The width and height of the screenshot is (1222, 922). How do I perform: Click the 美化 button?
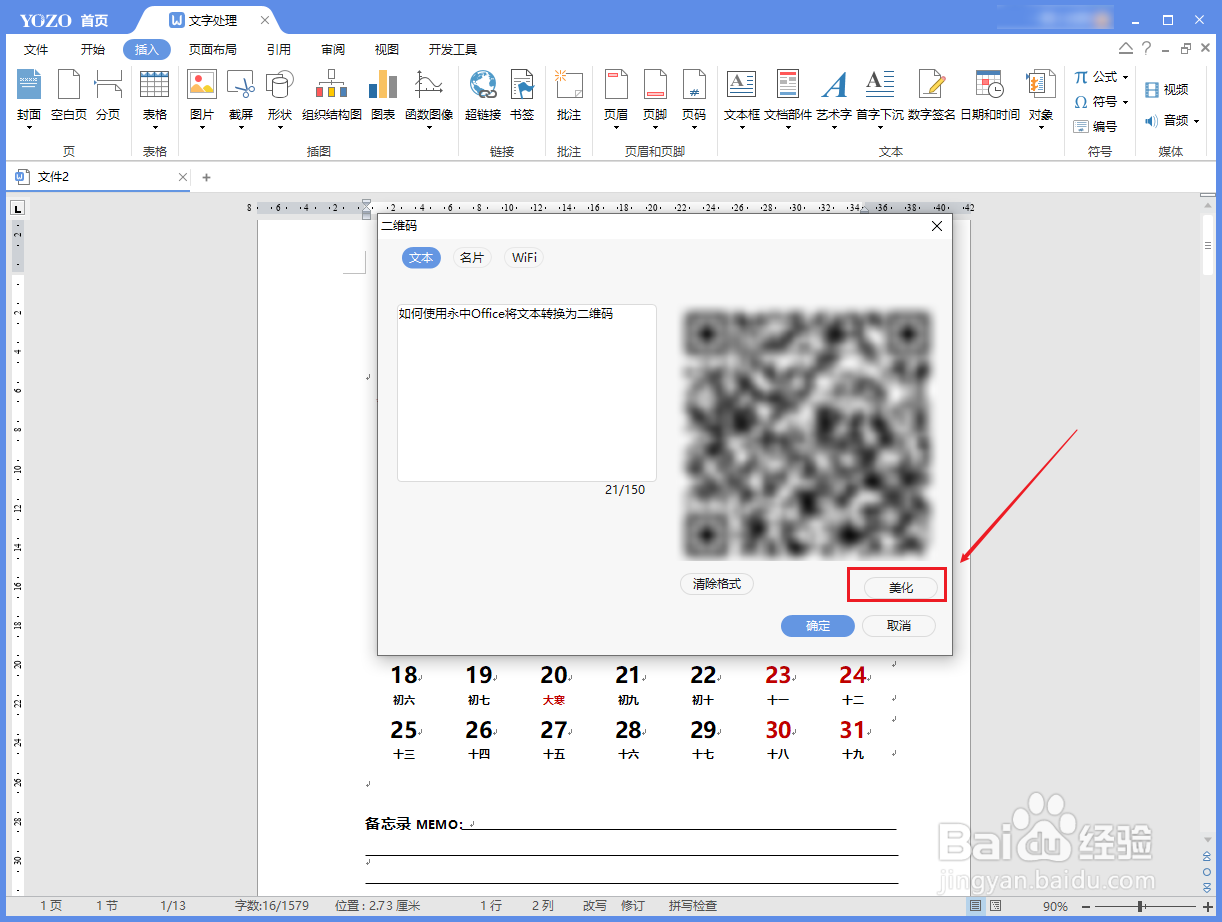[x=902, y=588]
